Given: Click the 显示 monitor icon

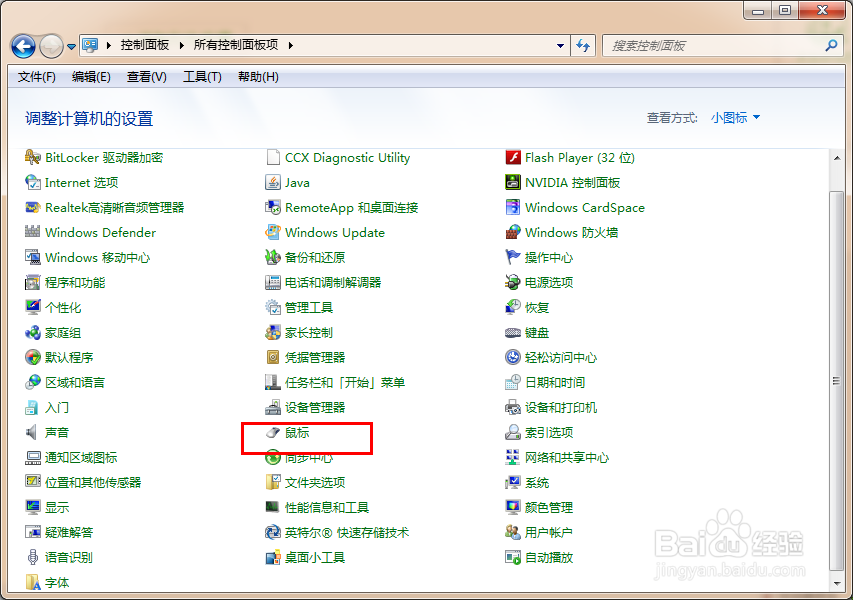Looking at the screenshot, I should [x=33, y=508].
